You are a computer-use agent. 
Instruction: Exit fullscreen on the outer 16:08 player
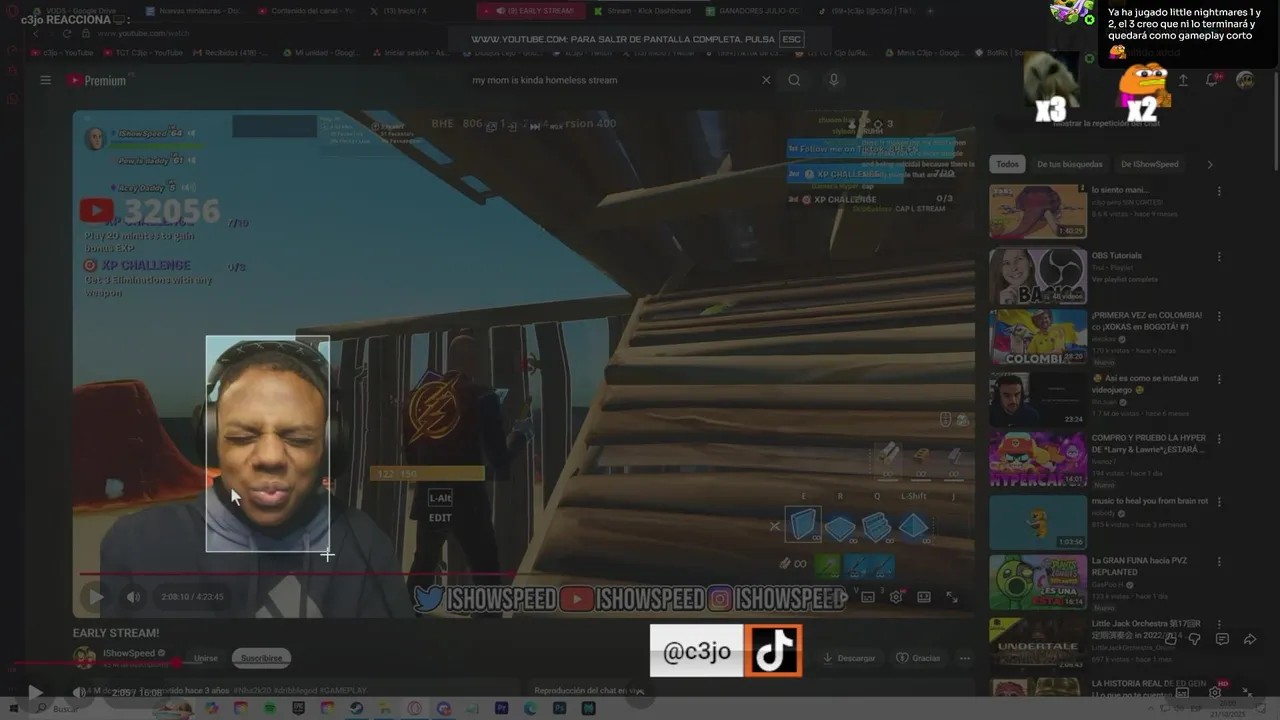1247,692
